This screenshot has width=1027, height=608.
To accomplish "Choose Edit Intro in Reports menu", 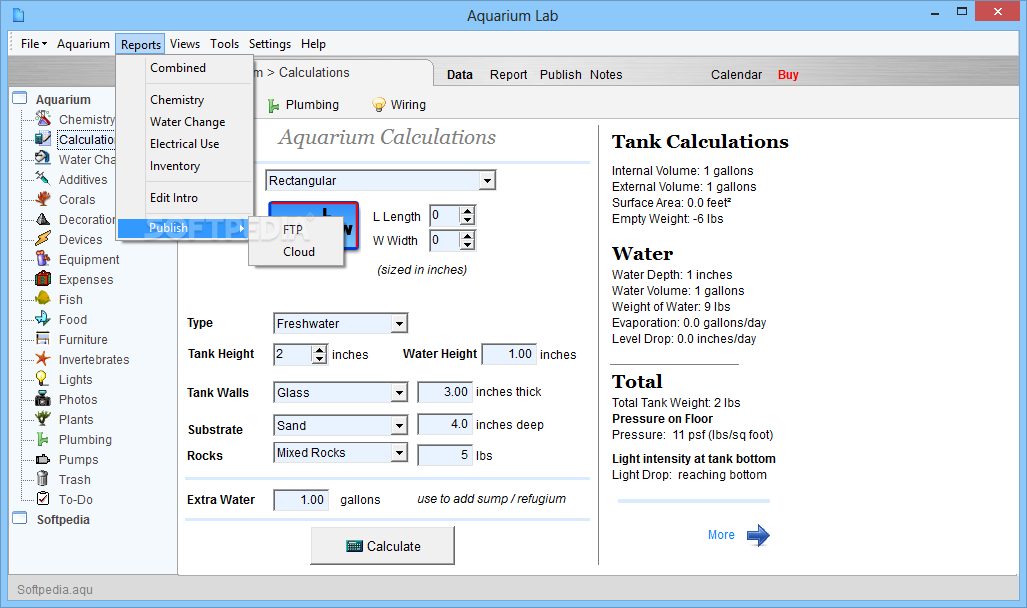I will [x=174, y=198].
